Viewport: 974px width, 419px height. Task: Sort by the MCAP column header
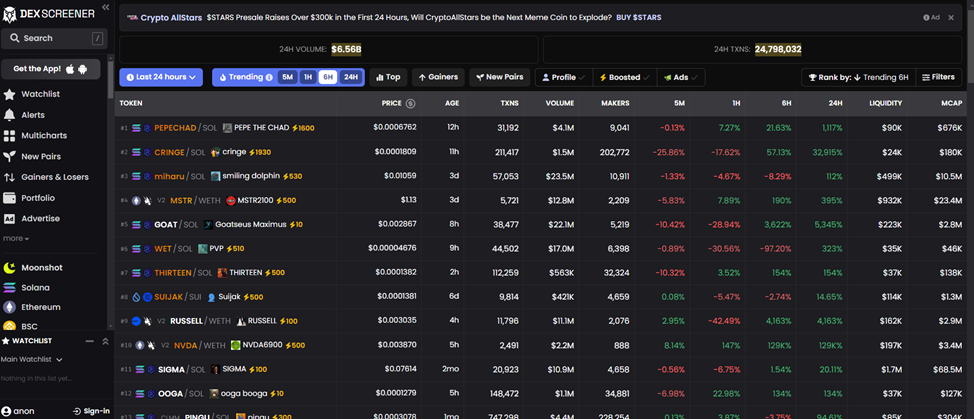[x=952, y=103]
